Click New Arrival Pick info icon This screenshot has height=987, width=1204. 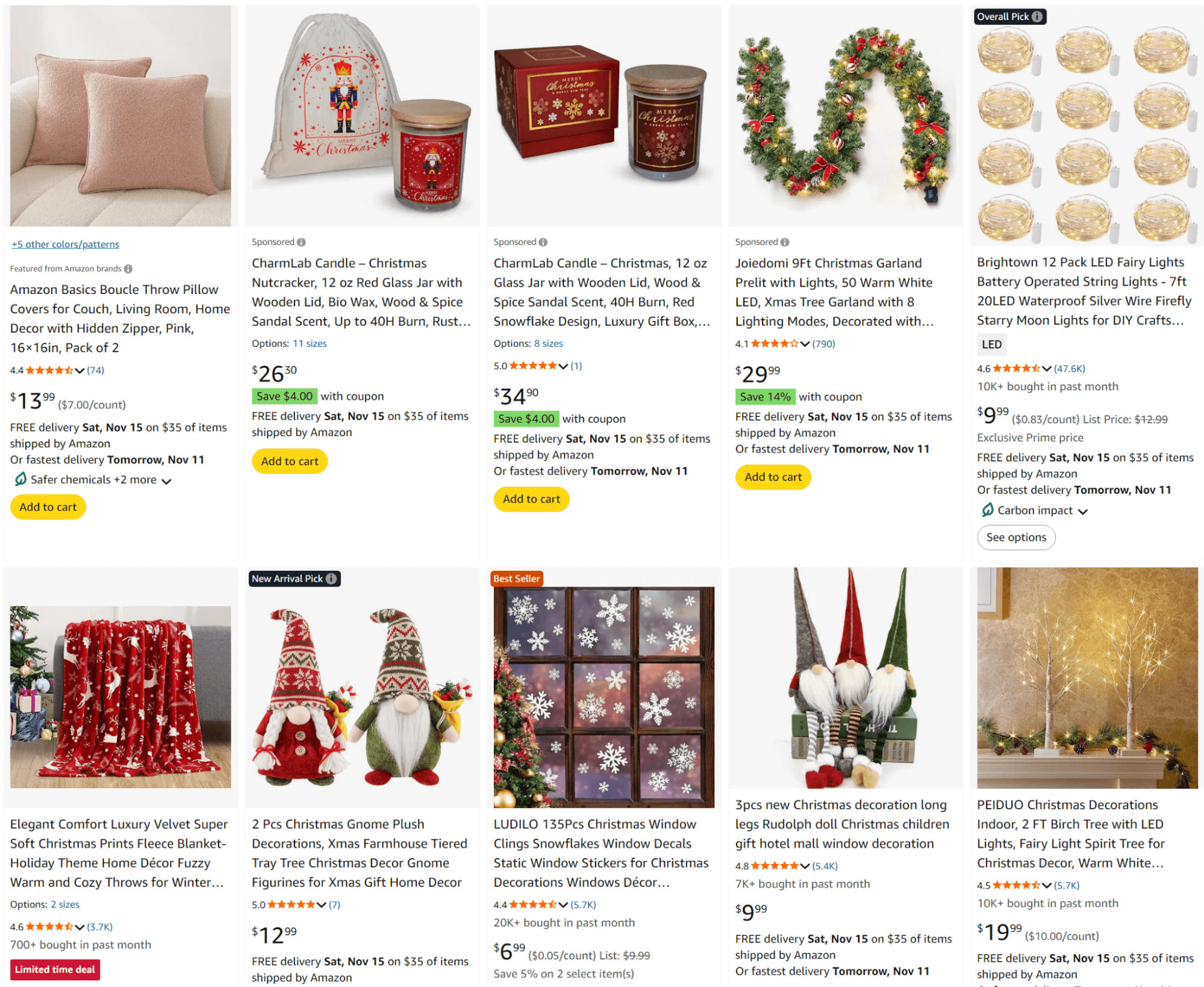[331, 579]
